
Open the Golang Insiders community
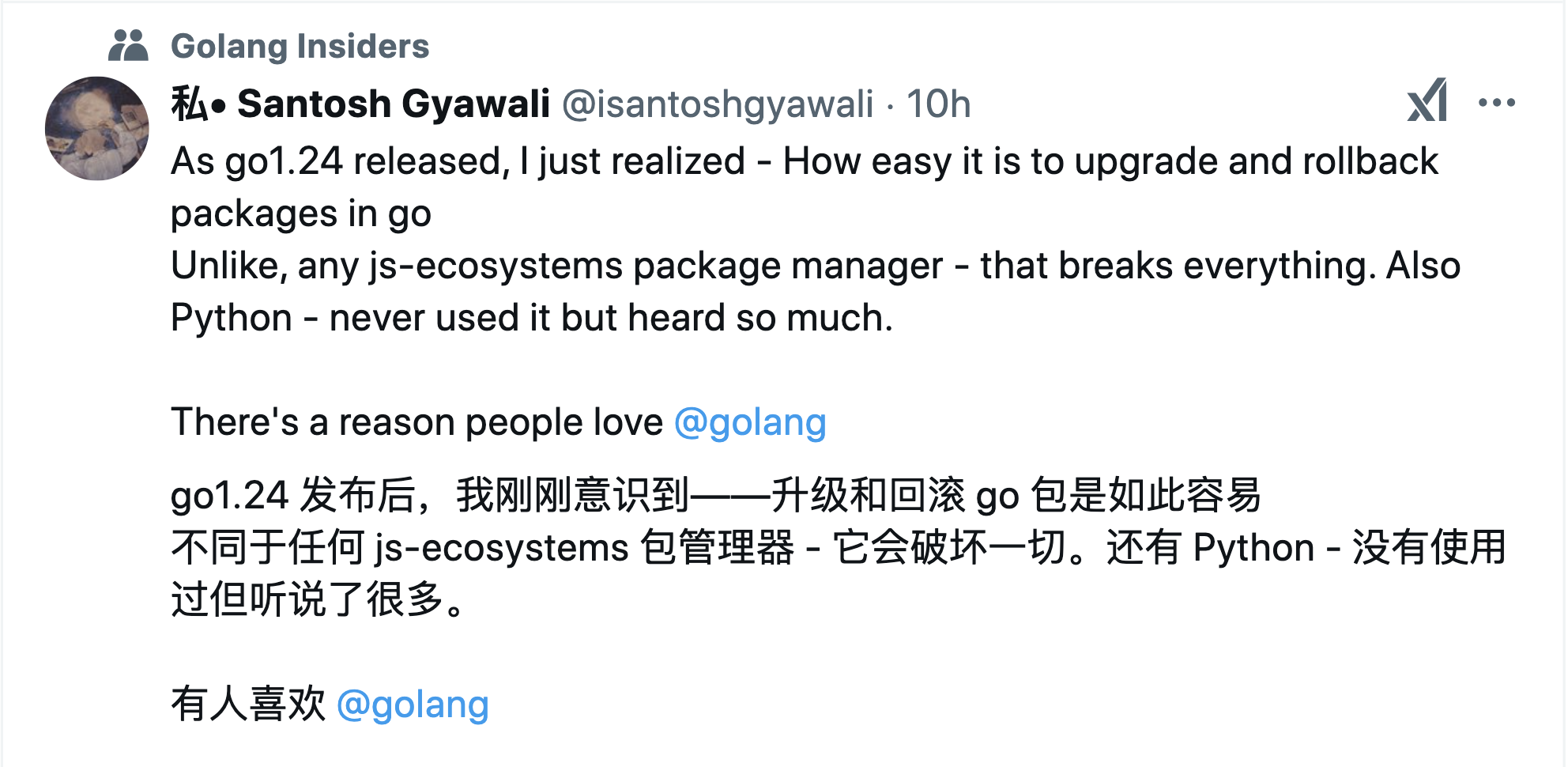[x=300, y=46]
